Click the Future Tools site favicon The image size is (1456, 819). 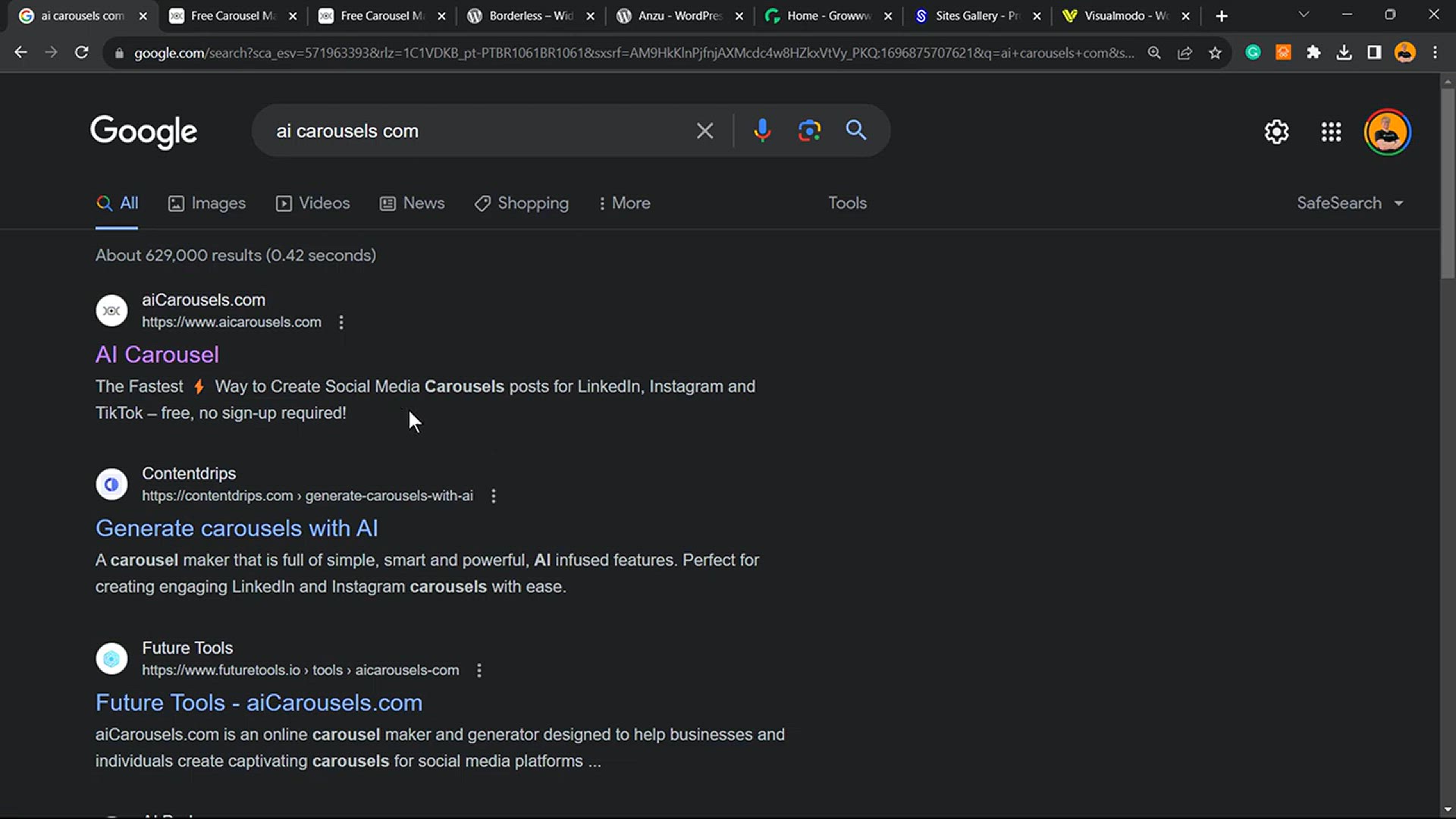pos(111,658)
